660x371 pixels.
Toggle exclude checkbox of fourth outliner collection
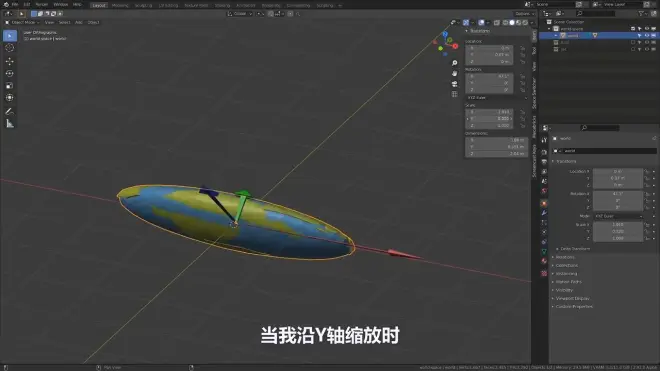633,49
